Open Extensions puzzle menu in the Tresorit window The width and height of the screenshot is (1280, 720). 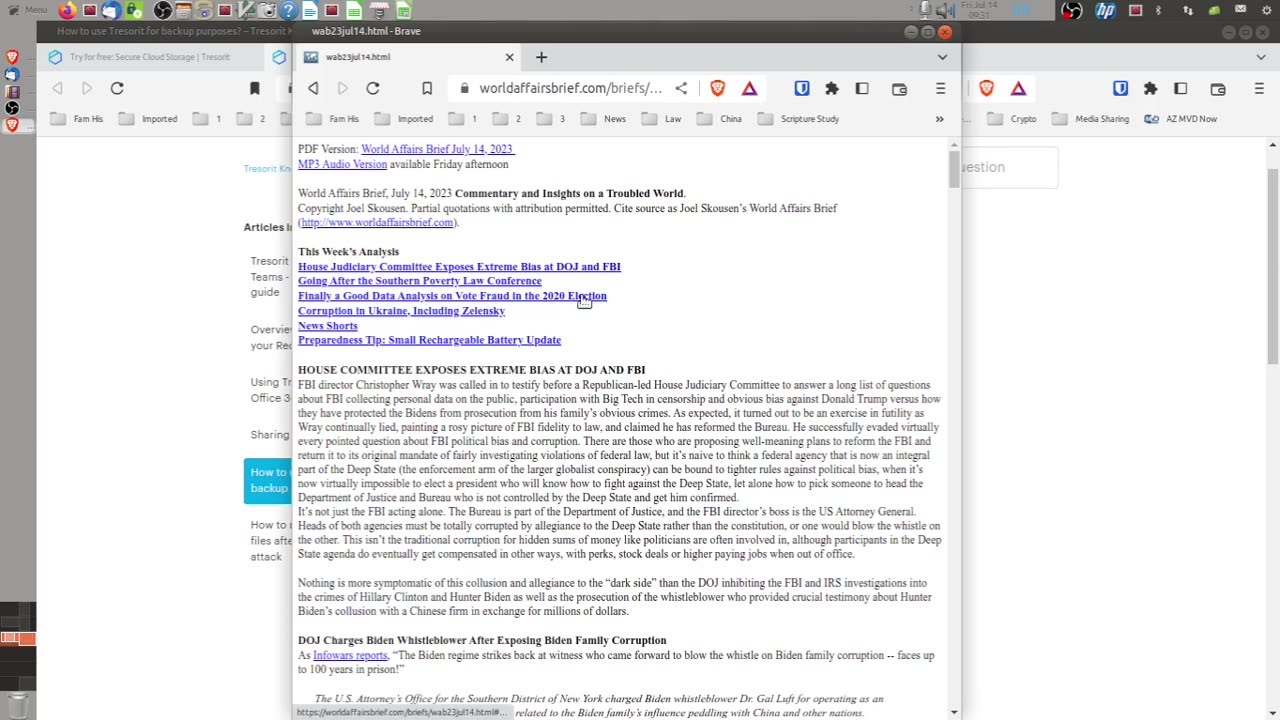(1150, 89)
